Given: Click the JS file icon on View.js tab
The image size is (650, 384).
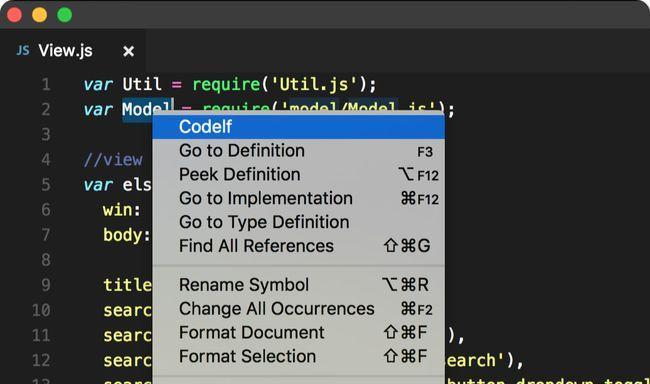Looking at the screenshot, I should (x=23, y=51).
